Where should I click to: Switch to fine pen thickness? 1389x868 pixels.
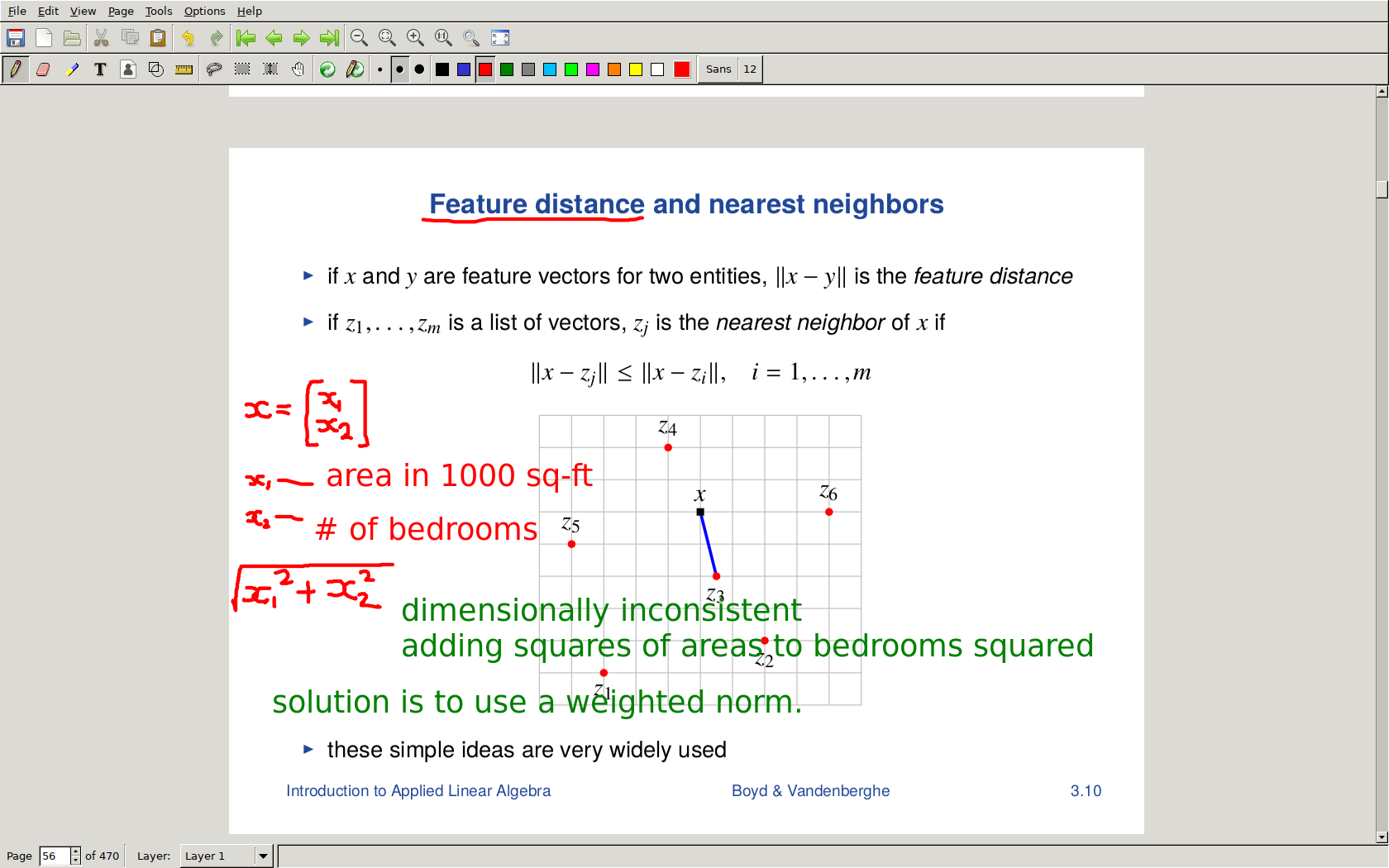click(379, 69)
